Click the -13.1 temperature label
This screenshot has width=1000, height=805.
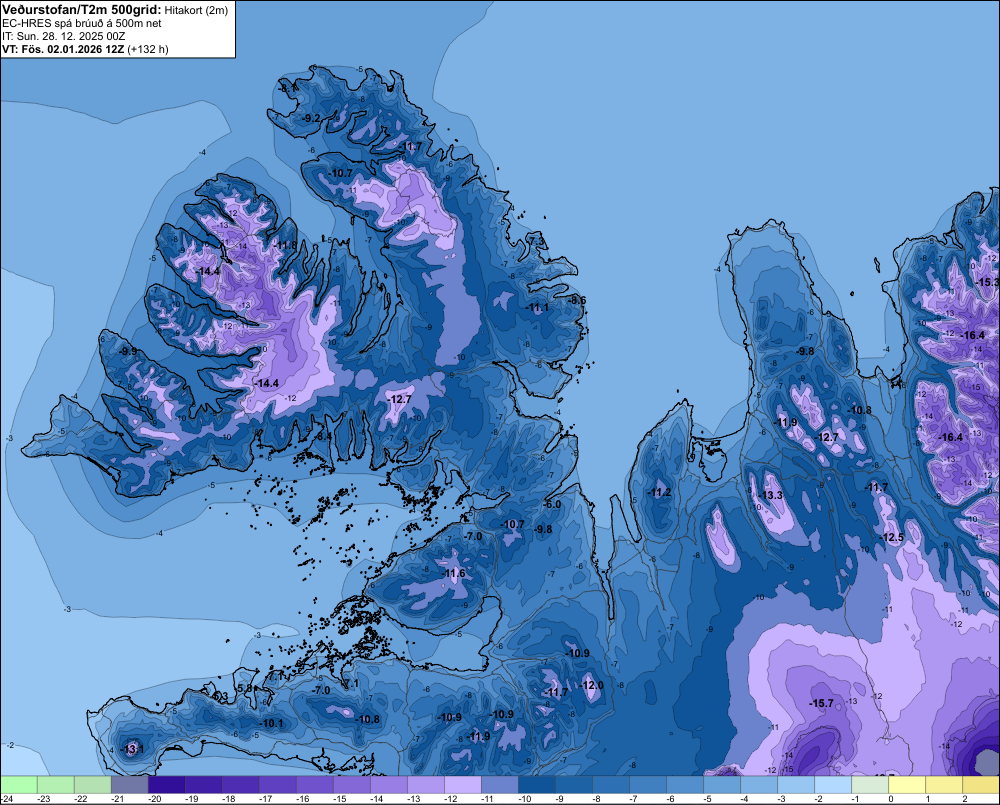[133, 749]
